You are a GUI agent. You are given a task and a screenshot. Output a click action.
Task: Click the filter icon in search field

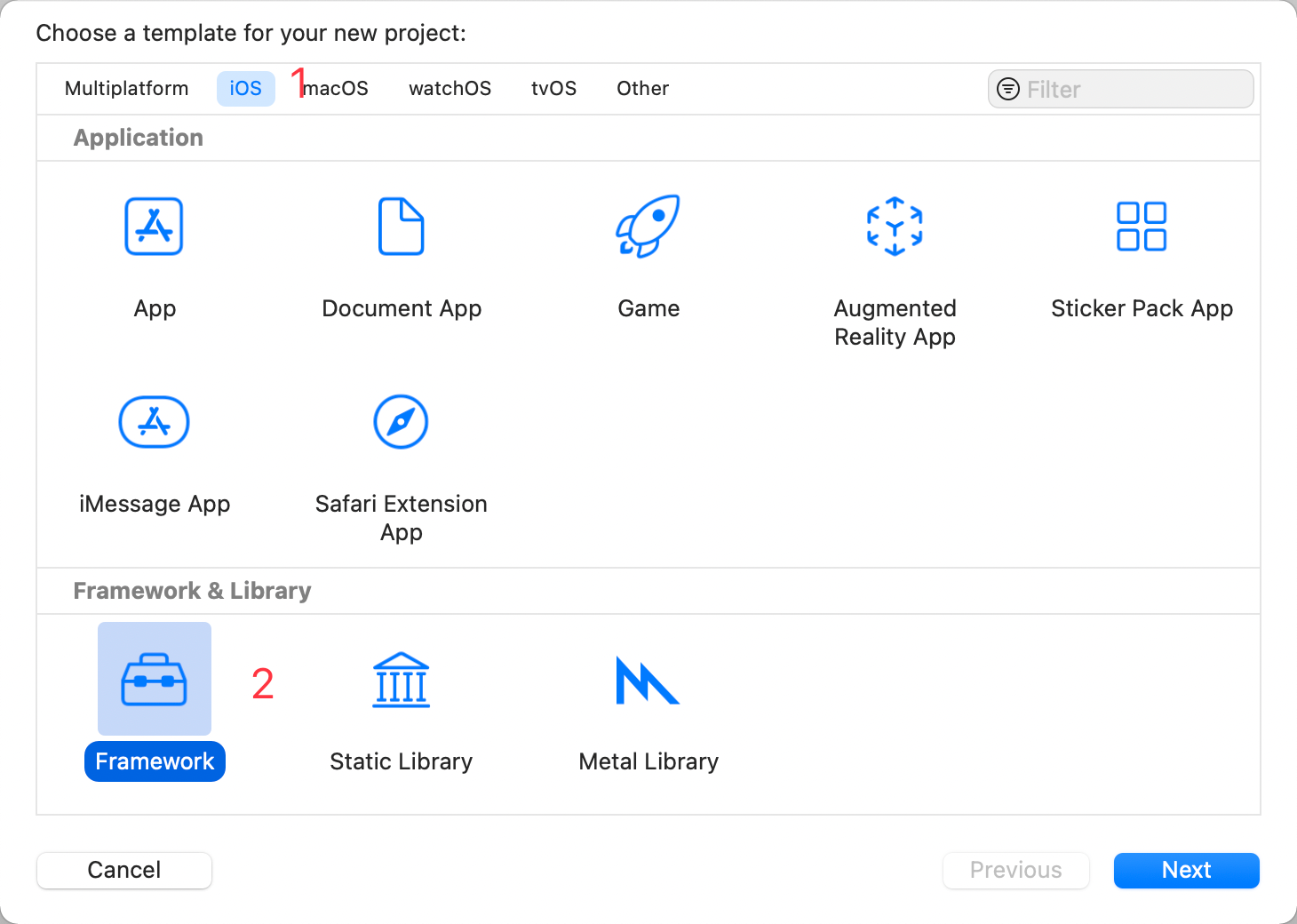(x=1008, y=89)
